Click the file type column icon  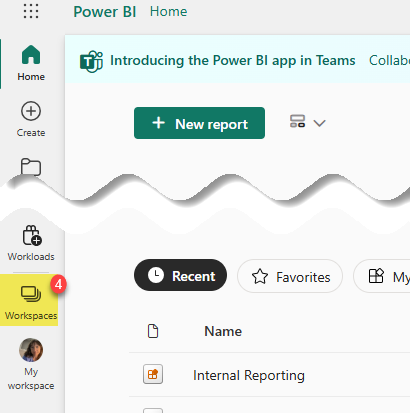153,331
